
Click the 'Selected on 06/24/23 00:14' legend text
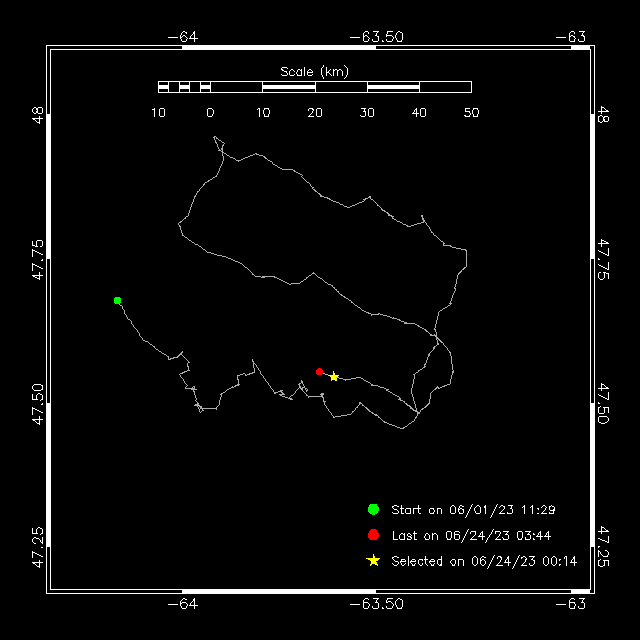[484, 561]
